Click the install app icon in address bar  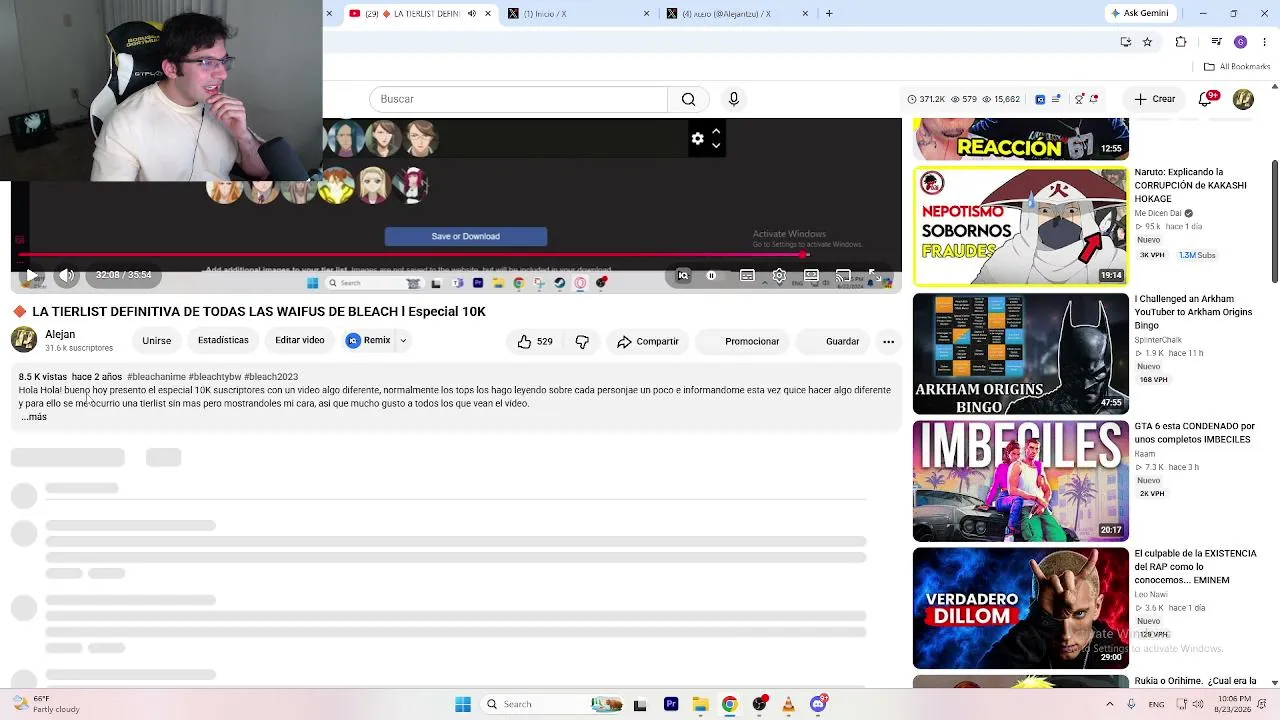1126,42
